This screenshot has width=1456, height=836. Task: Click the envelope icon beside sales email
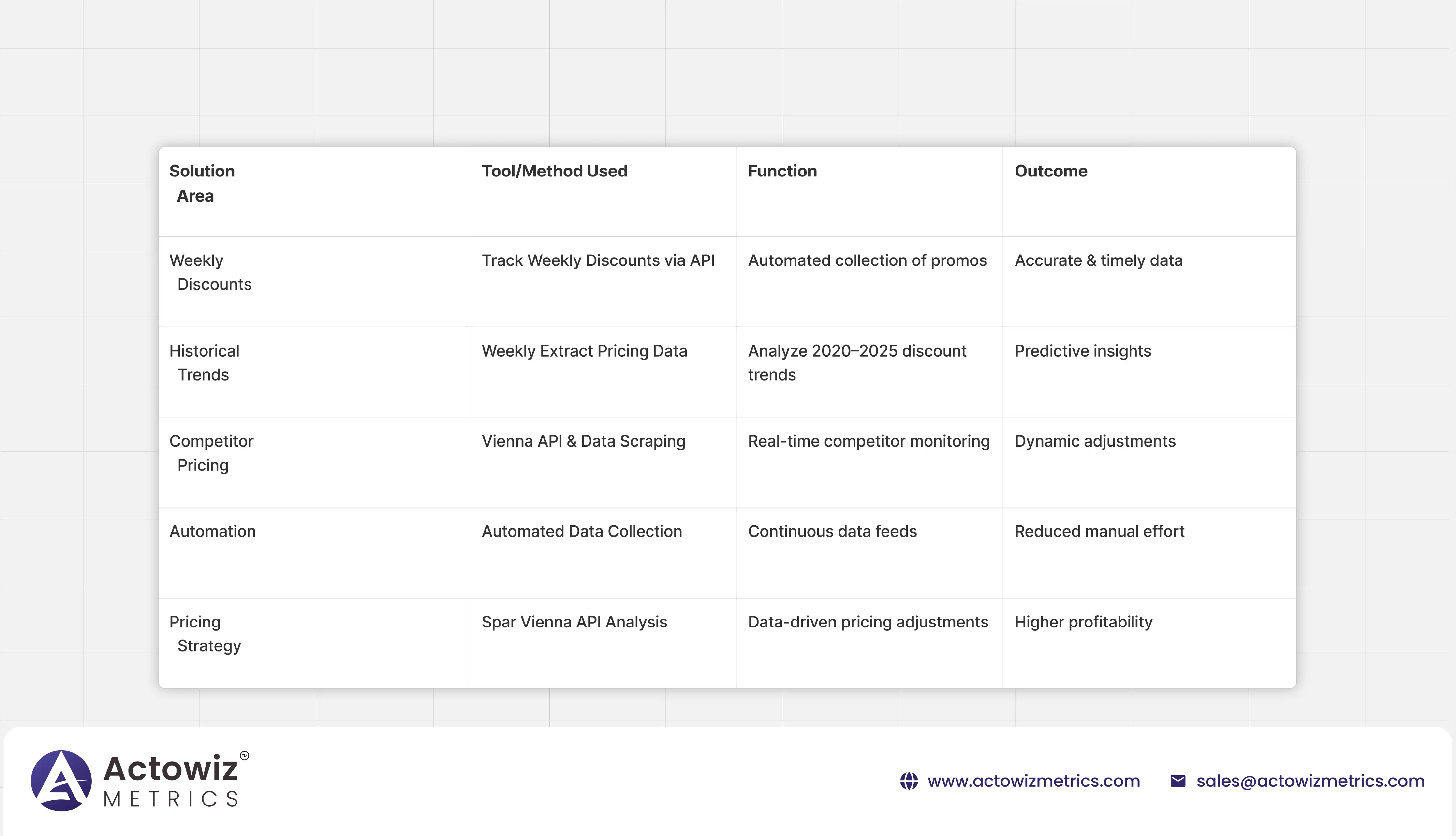coord(1177,781)
